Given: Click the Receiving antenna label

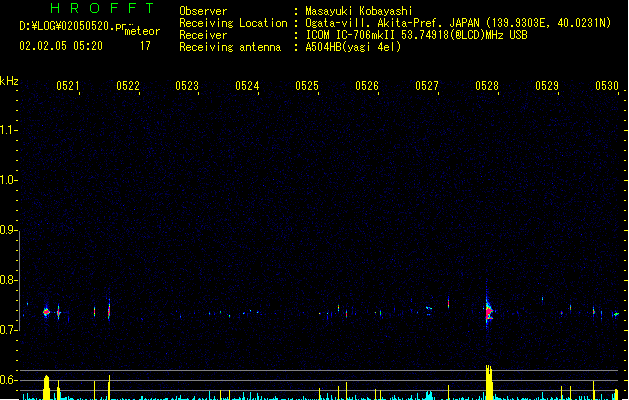Looking at the screenshot, I should point(230,47).
